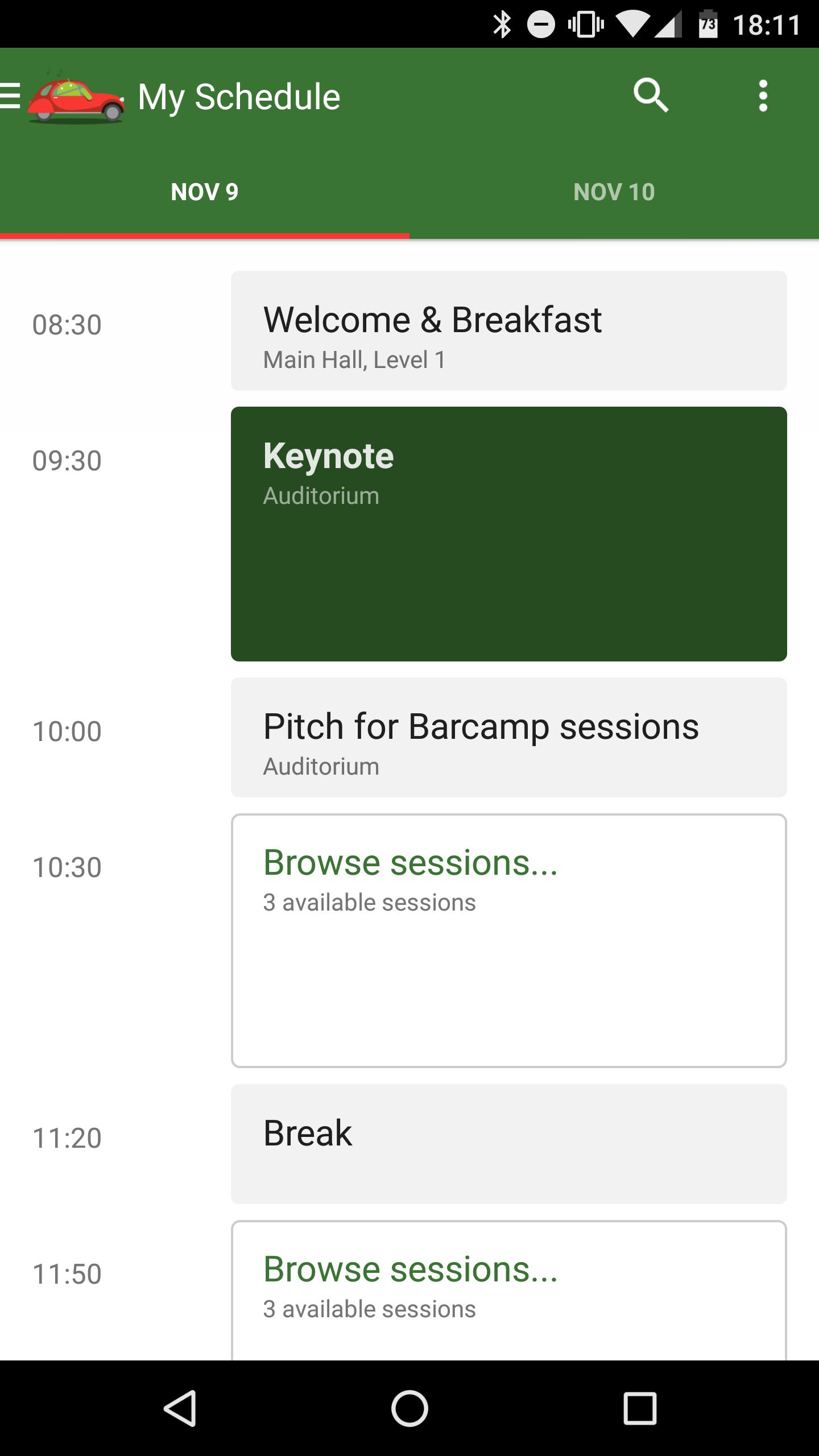Expand the 11:50 Browse sessions list
This screenshot has height=1456, width=819.
click(x=509, y=1280)
